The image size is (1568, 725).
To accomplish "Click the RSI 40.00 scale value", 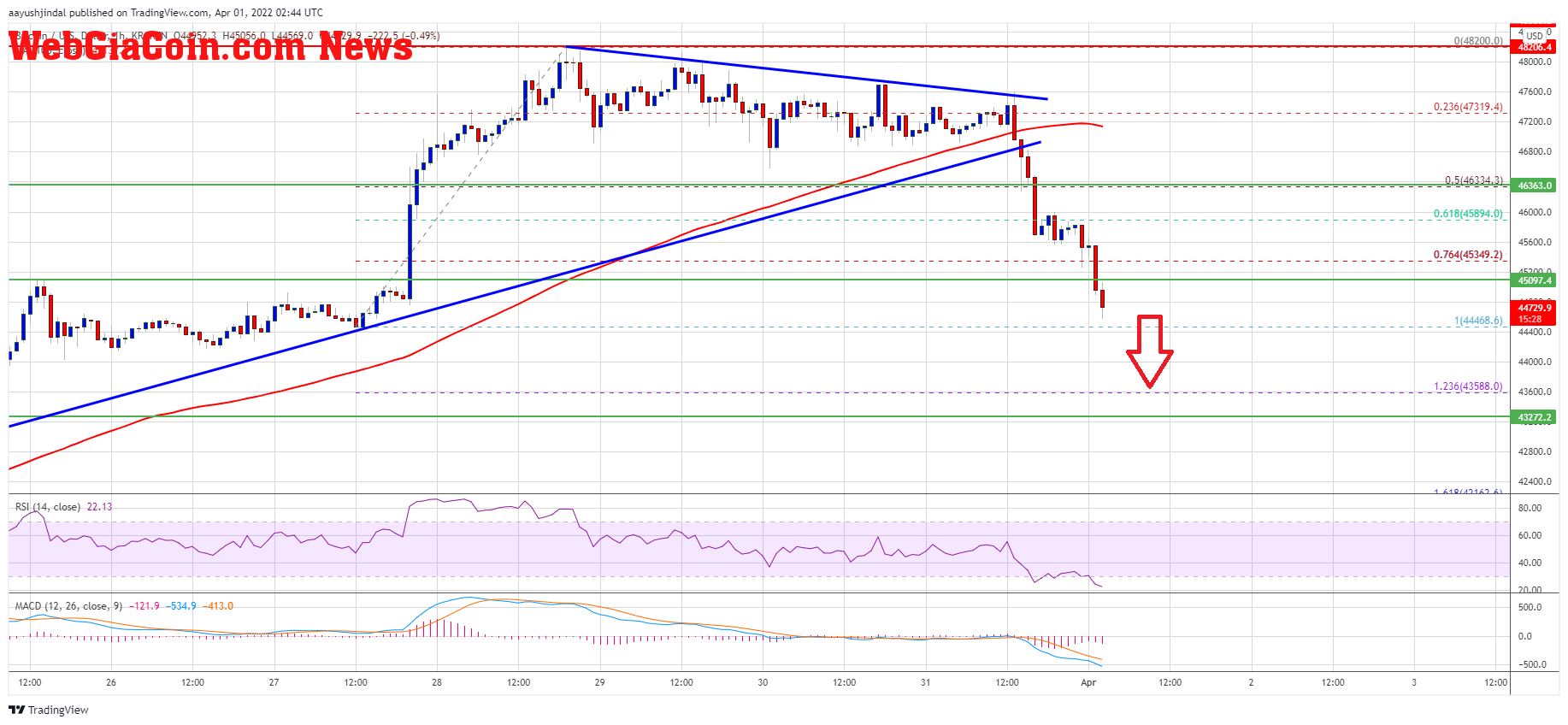I will (x=1530, y=563).
